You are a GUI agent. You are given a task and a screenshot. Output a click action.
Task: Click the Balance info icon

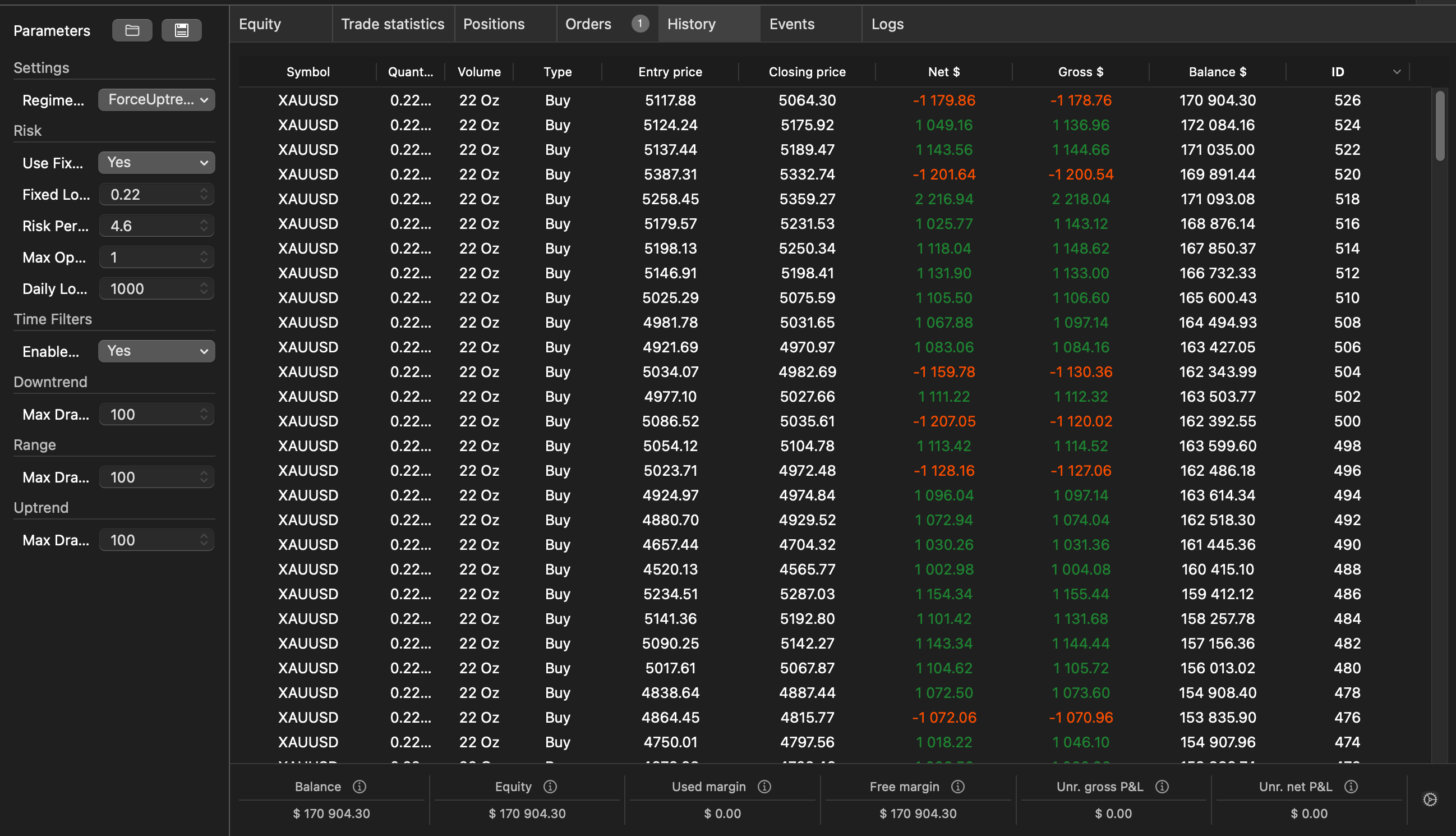pyautogui.click(x=360, y=787)
